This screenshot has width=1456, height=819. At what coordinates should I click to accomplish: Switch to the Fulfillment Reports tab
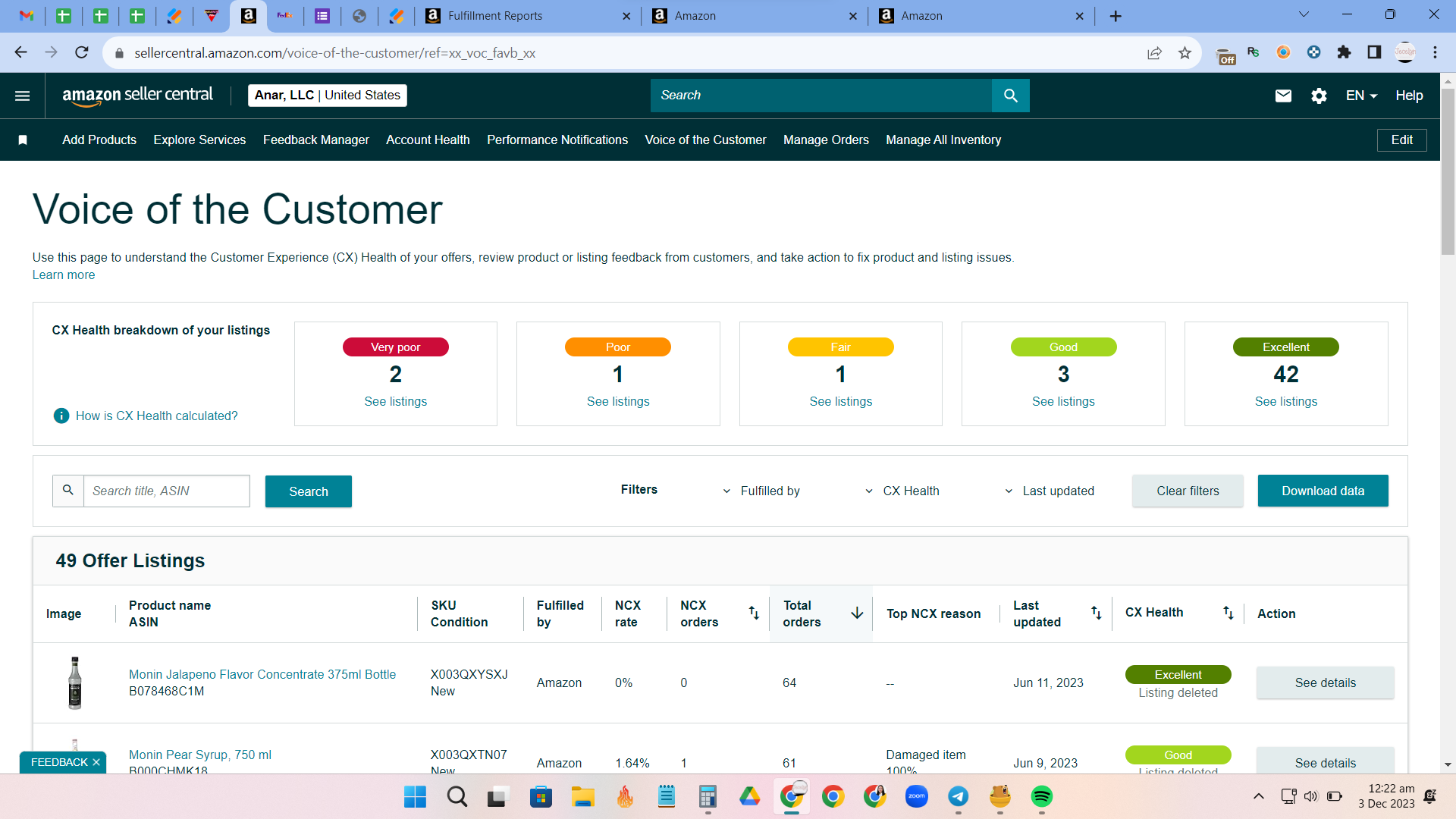[x=529, y=16]
